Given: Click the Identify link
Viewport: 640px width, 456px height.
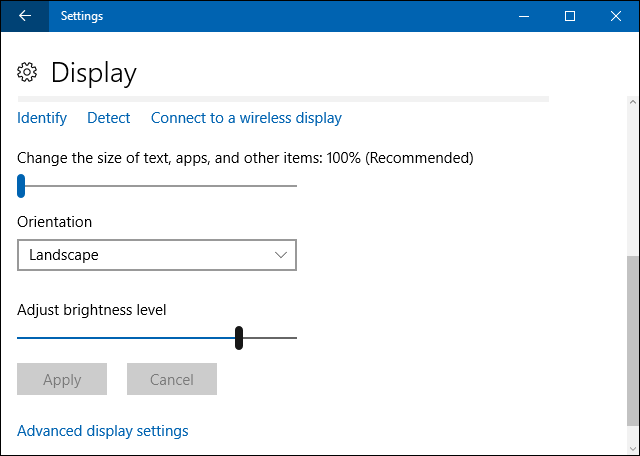Looking at the screenshot, I should pos(42,118).
